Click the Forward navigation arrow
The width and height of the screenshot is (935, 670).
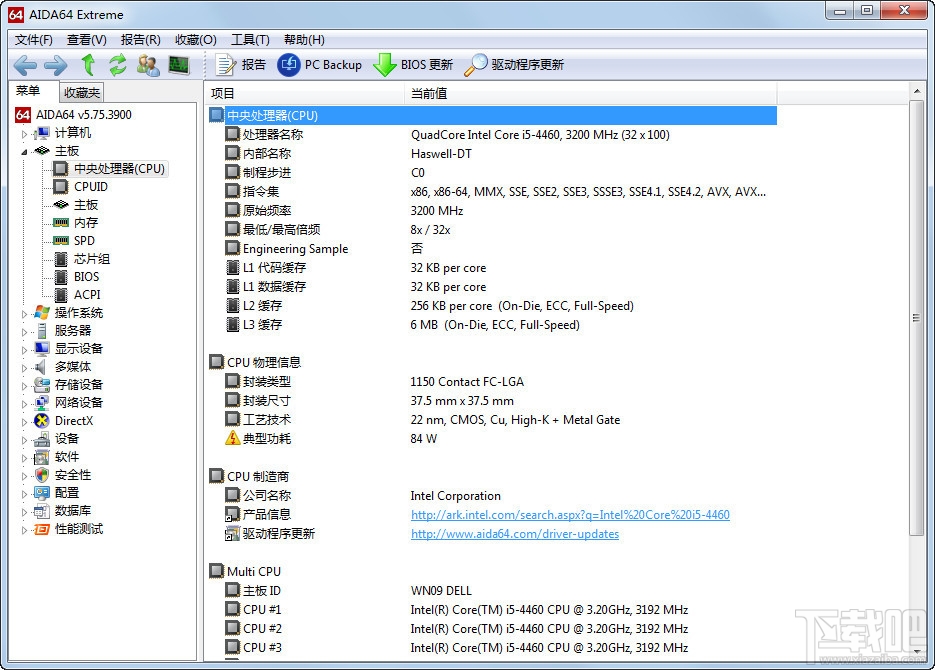coord(56,64)
